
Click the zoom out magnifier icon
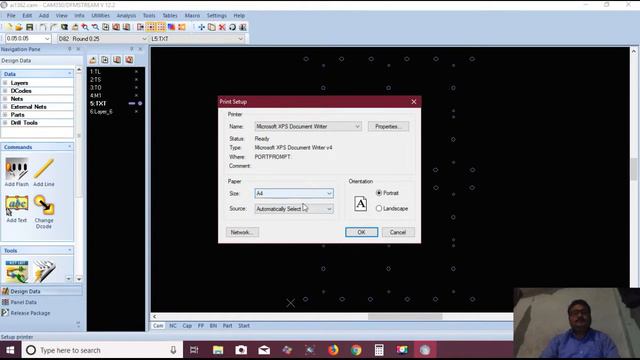(95, 27)
